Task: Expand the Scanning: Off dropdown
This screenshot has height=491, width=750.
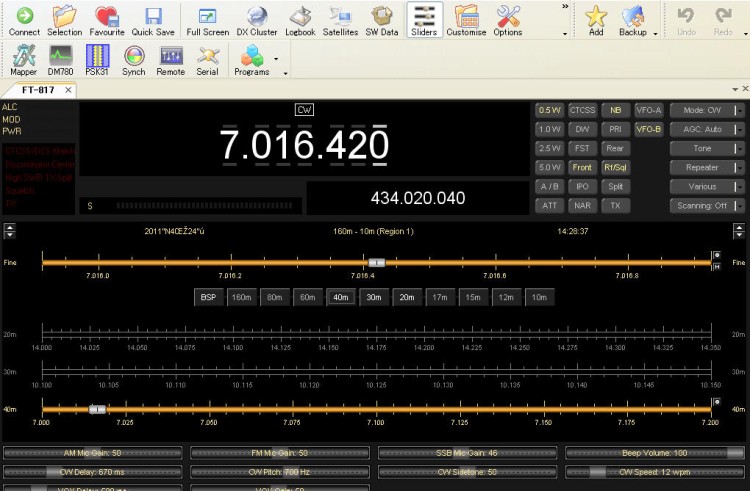Action: pyautogui.click(x=707, y=205)
